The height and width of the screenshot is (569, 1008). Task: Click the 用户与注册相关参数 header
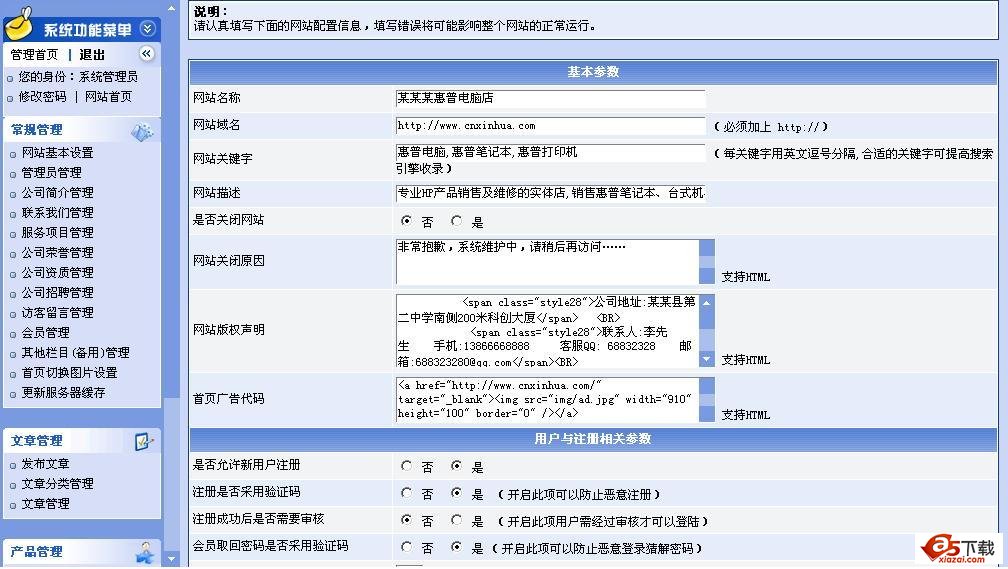point(593,439)
